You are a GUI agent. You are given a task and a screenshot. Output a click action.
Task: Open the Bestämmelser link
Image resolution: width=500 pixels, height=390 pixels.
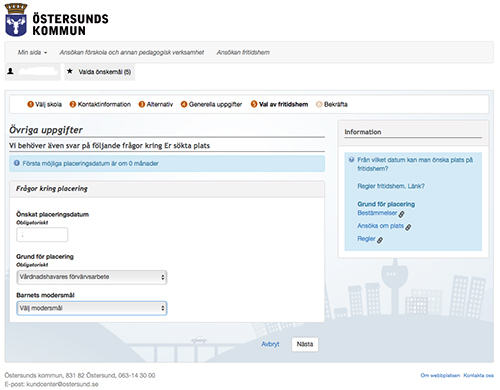377,213
